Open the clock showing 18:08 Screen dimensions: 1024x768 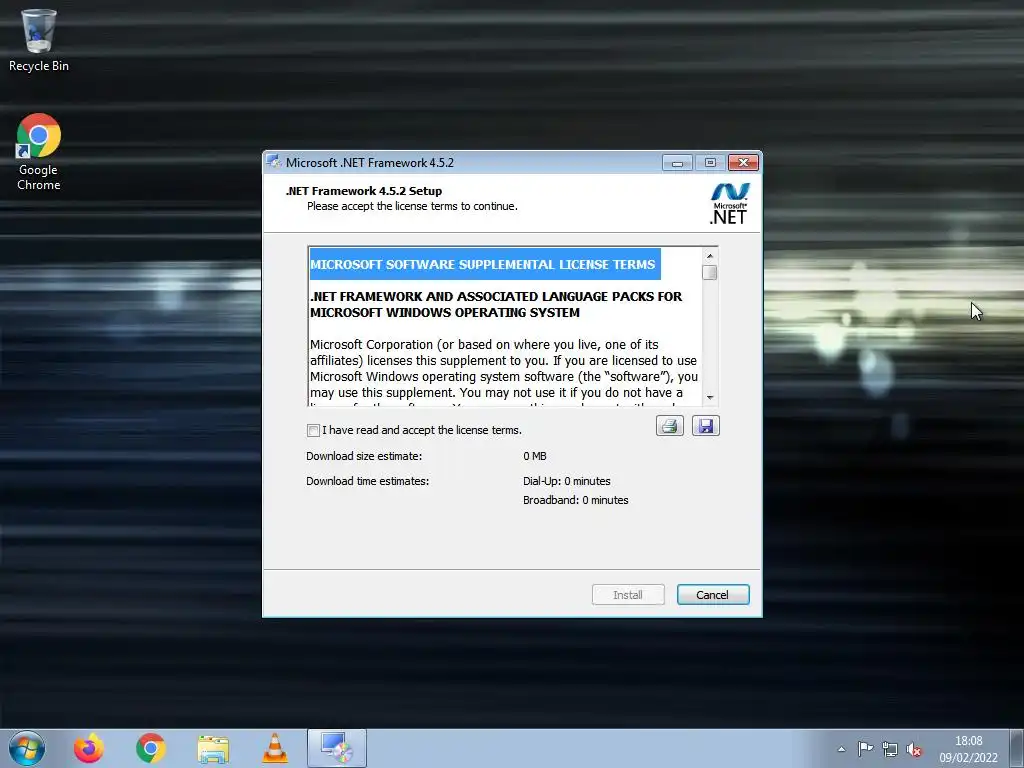tap(968, 749)
